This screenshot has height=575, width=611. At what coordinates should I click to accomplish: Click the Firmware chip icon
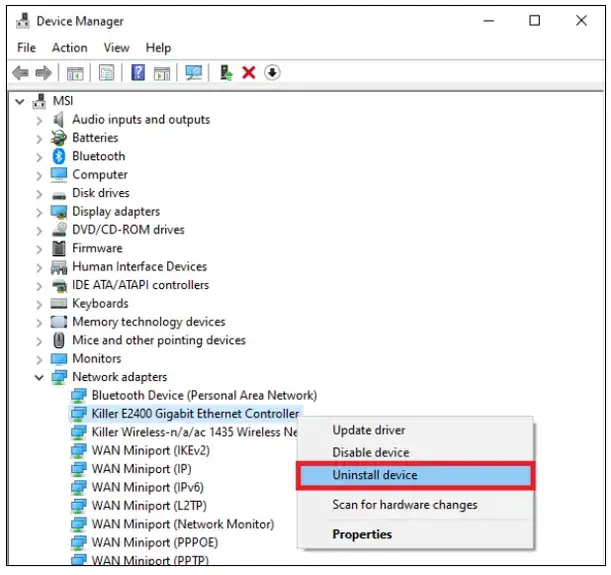pyautogui.click(x=59, y=248)
